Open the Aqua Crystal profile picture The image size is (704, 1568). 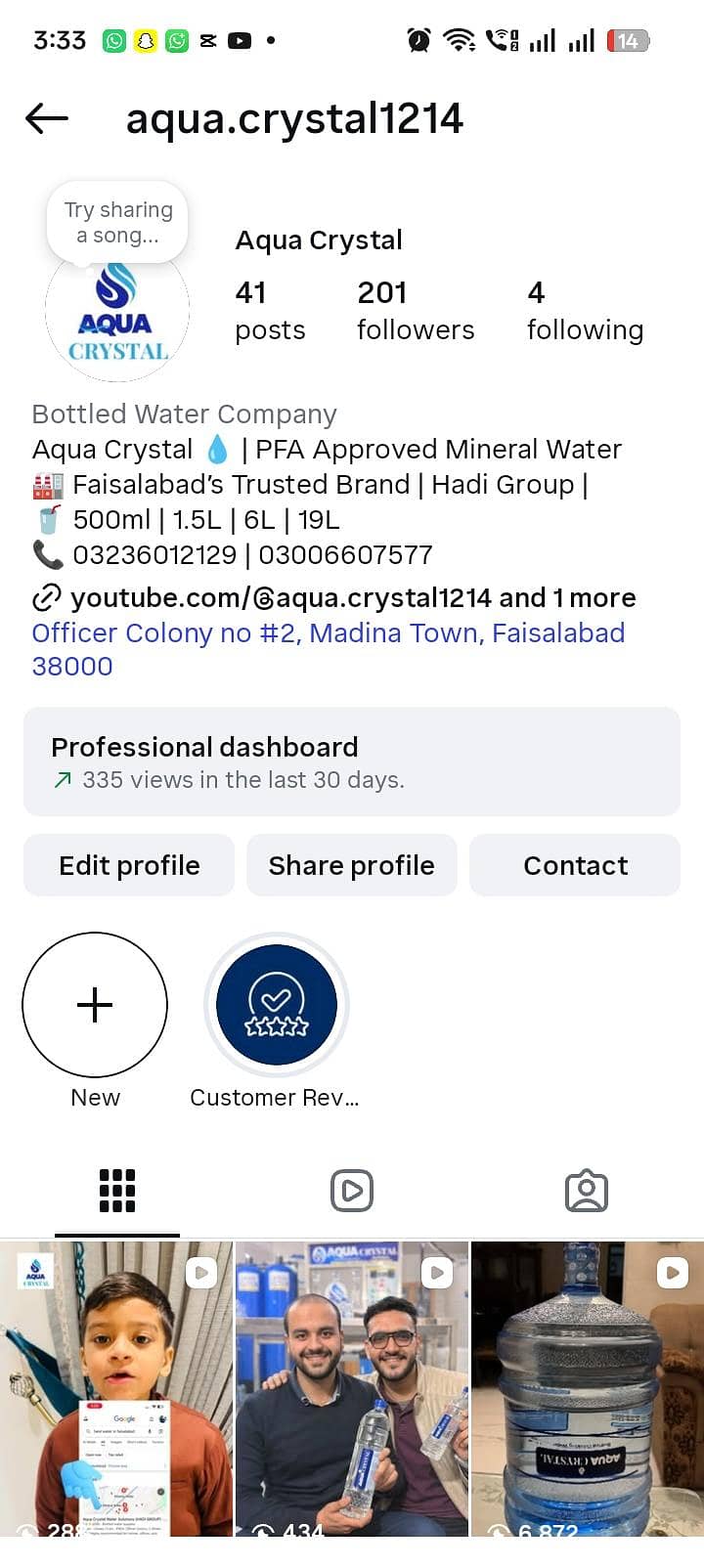(117, 313)
